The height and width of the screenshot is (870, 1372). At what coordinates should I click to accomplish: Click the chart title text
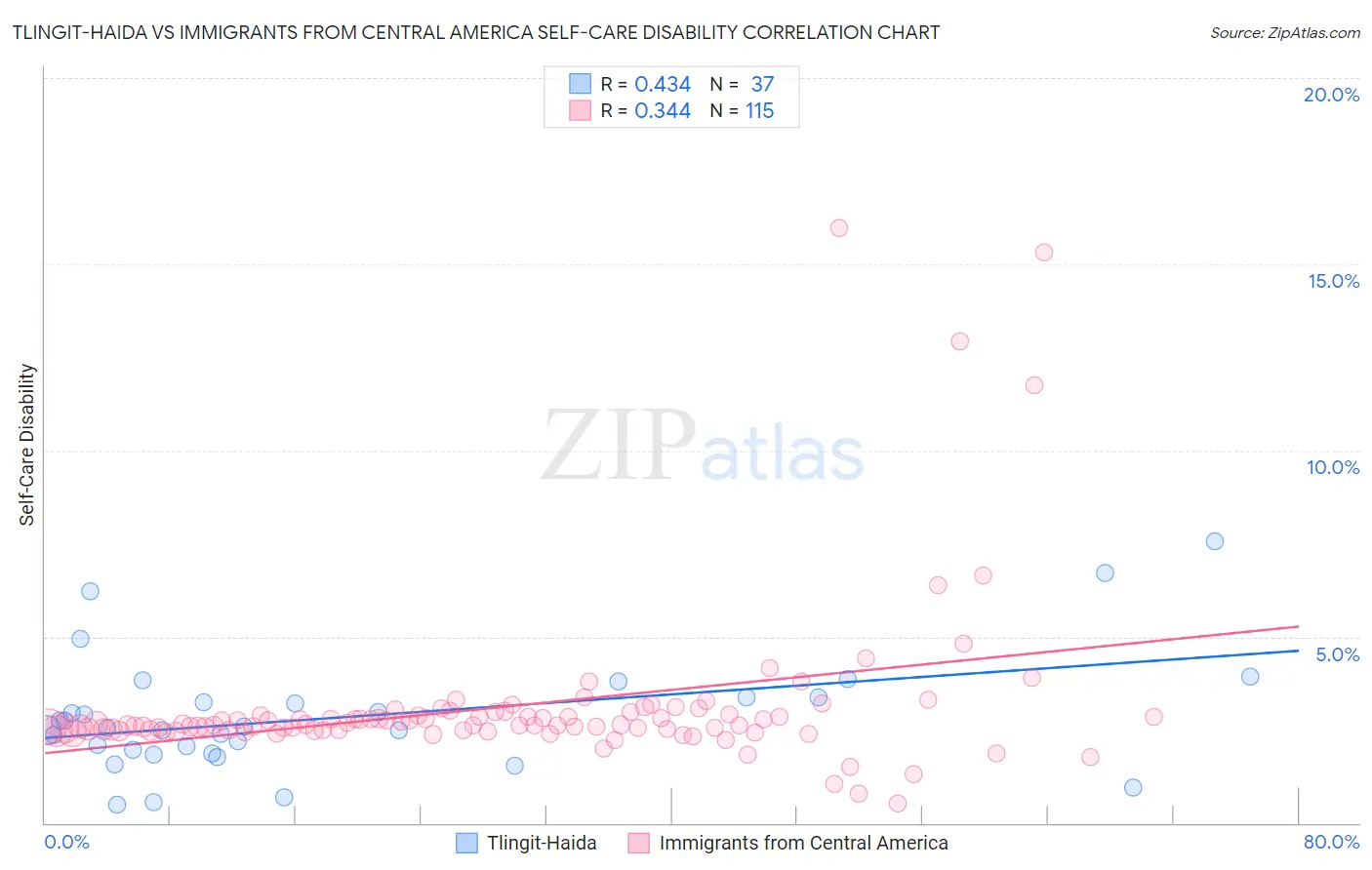(475, 32)
